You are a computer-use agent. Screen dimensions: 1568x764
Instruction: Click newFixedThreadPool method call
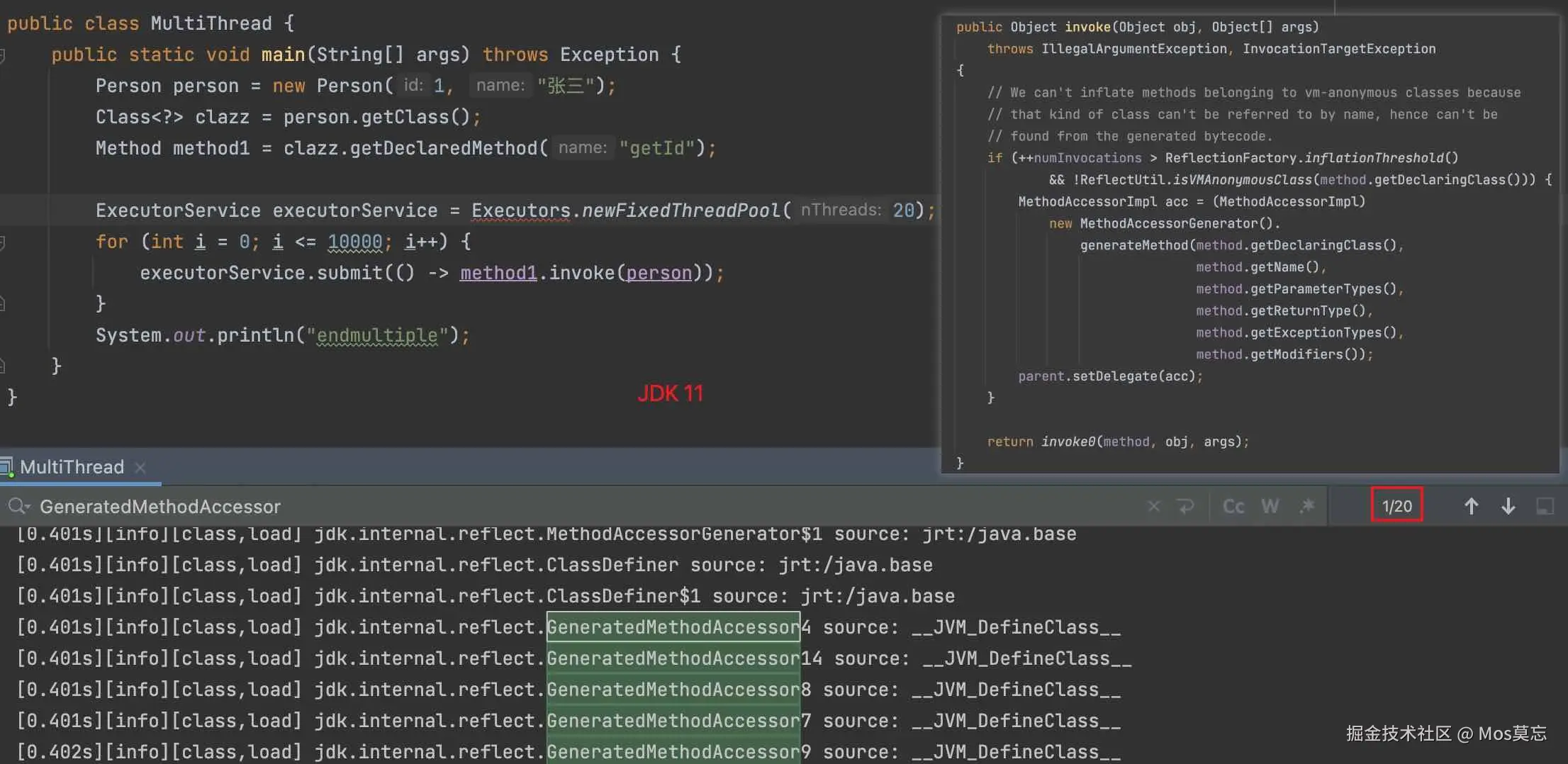681,210
